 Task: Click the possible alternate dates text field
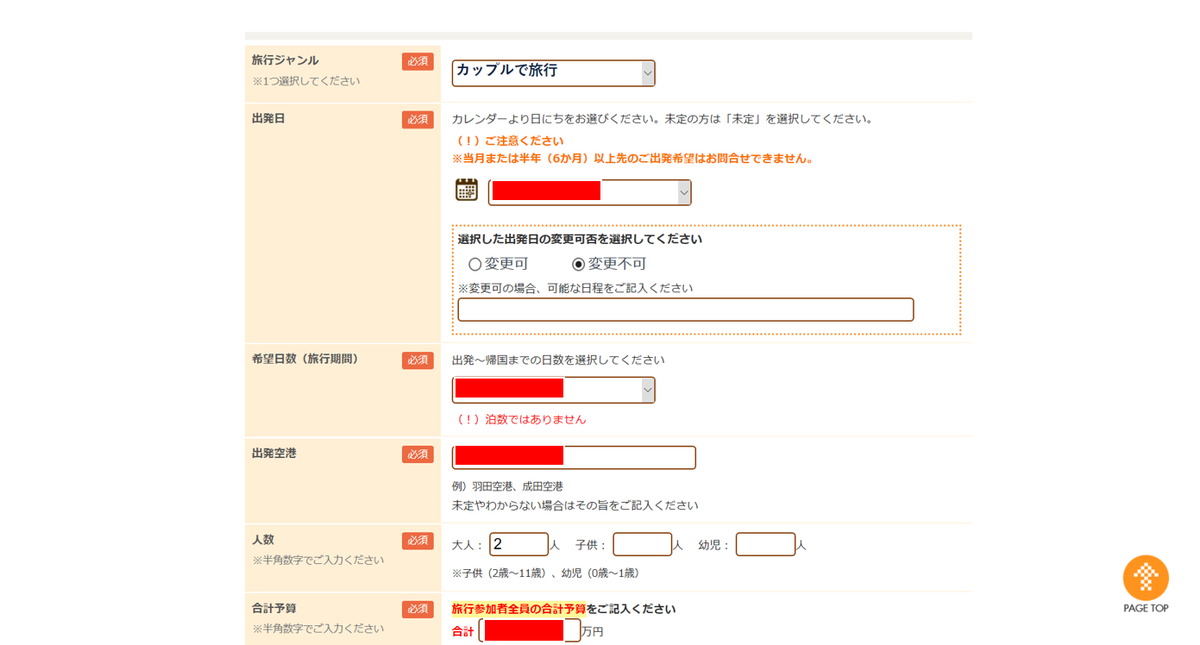[x=685, y=310]
